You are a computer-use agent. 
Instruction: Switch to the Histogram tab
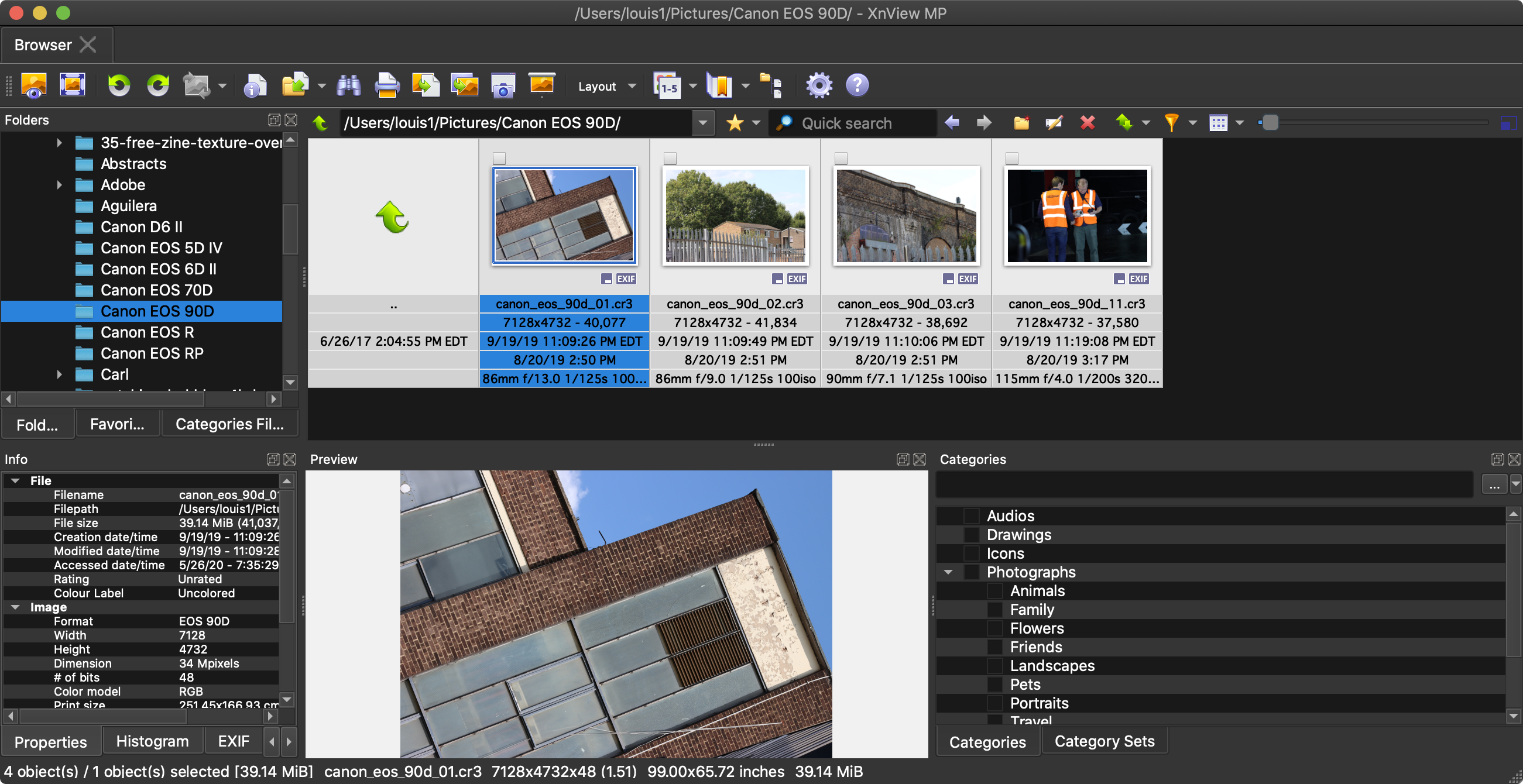click(153, 741)
